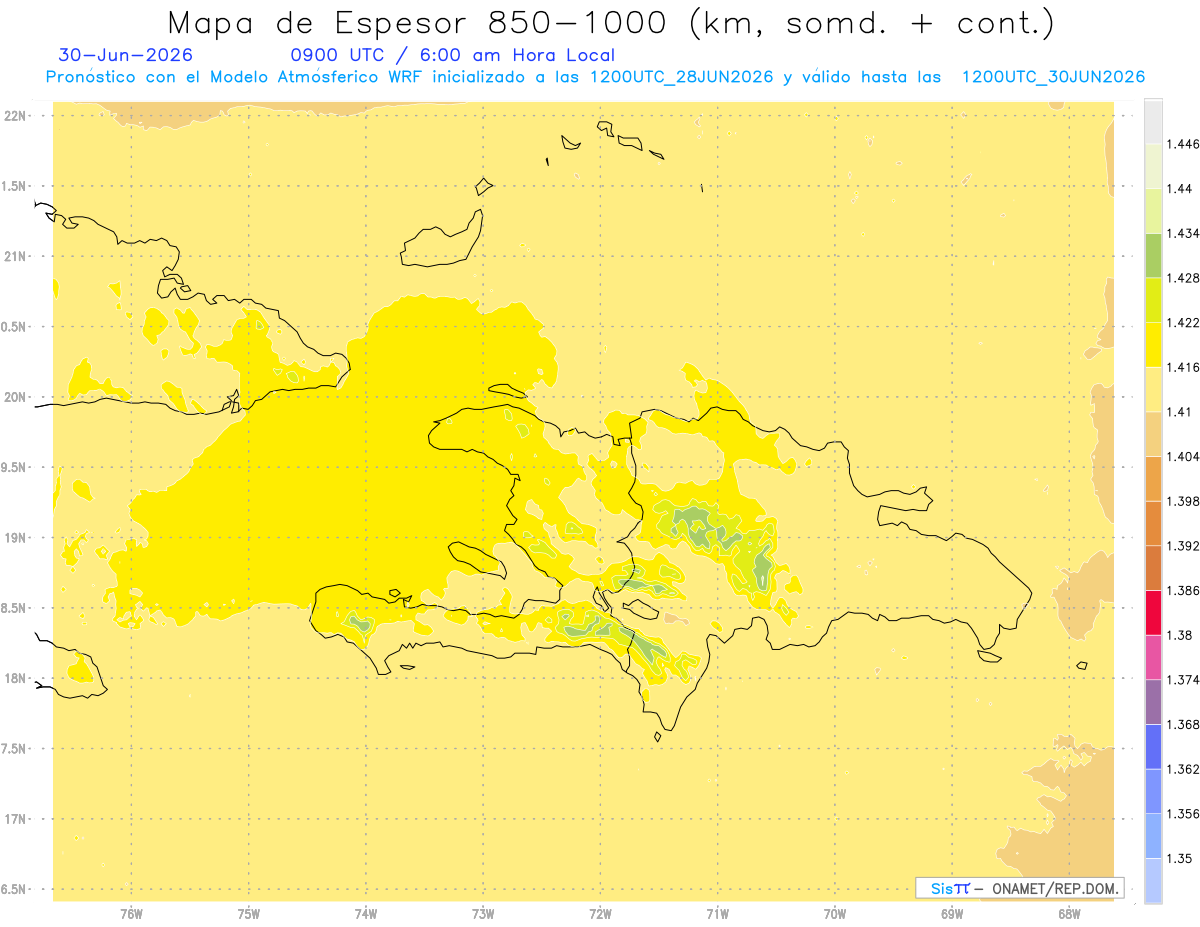
Task: Click the legend value '1.38'
Action: coord(1180,635)
